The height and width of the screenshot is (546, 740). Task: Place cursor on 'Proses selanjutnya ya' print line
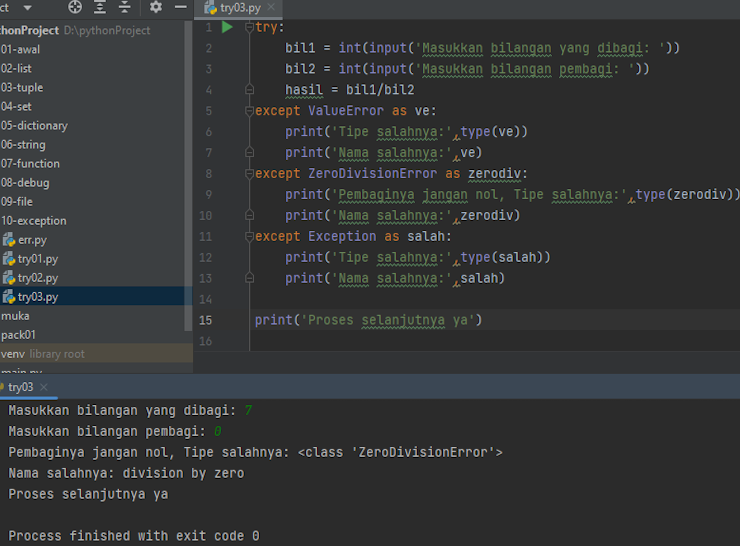coord(368,320)
